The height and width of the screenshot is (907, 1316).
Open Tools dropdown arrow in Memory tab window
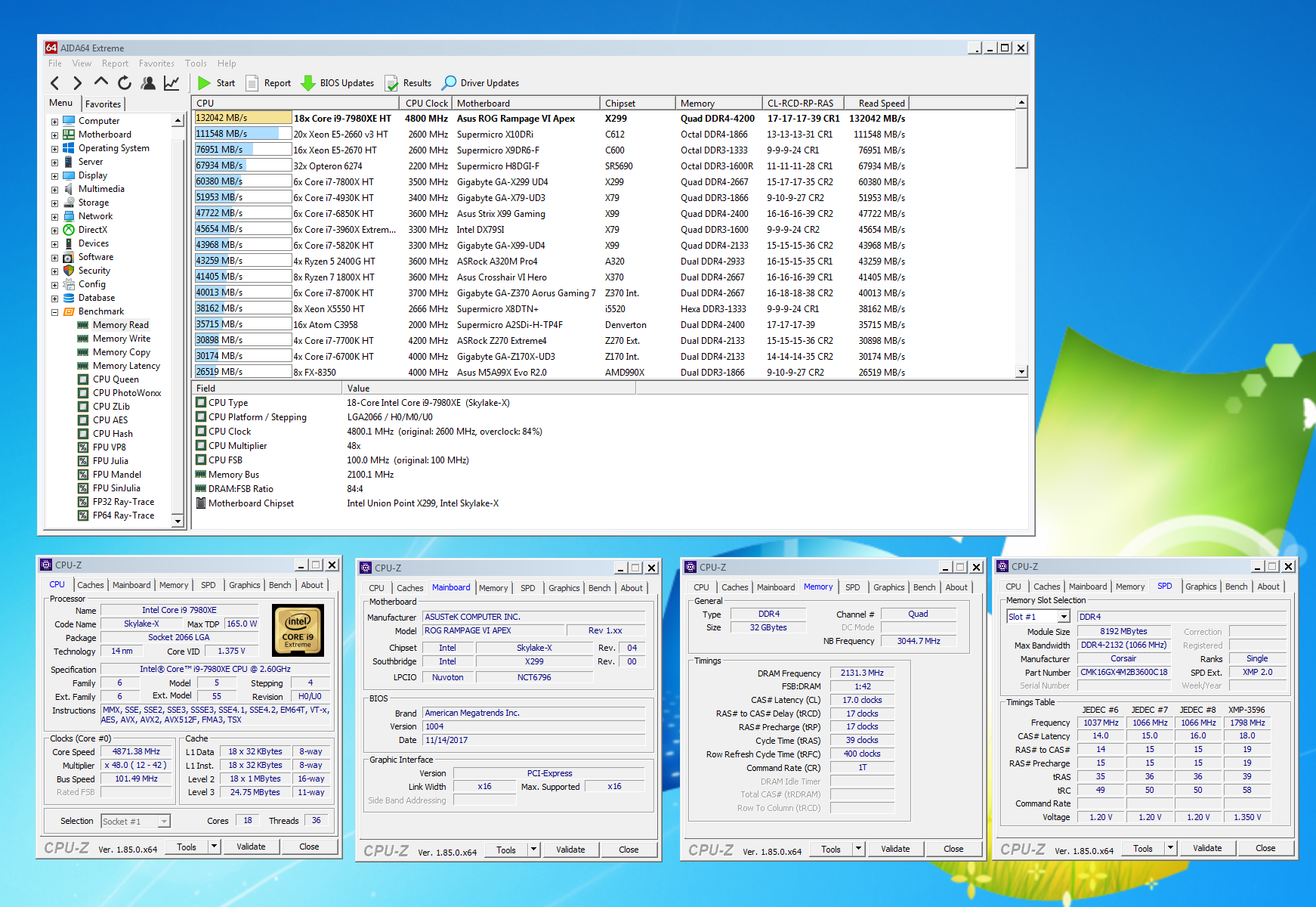click(858, 849)
